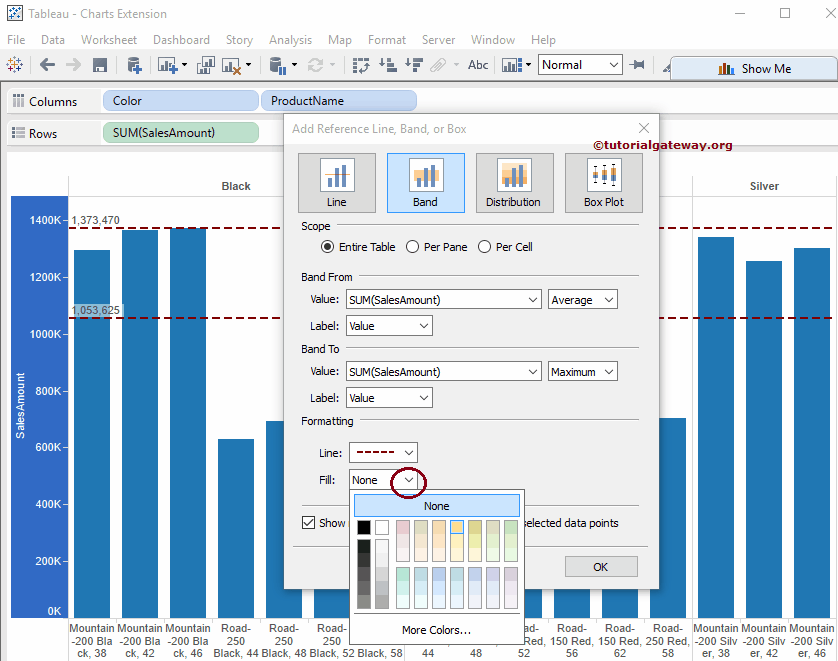Screen dimensions: 838x661
Task: Expand the Average aggregation dropdown
Action: (582, 300)
